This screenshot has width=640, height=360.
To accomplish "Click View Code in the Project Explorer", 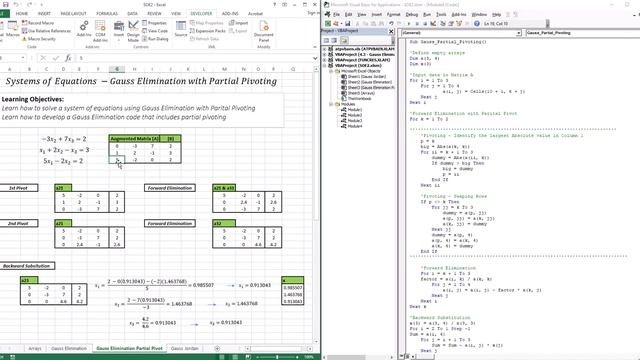I will tap(327, 40).
